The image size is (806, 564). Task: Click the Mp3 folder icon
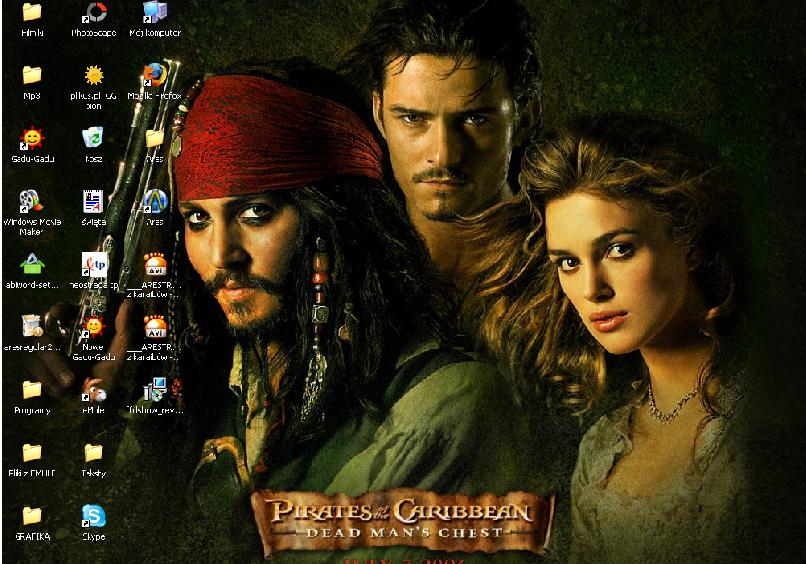click(x=32, y=77)
